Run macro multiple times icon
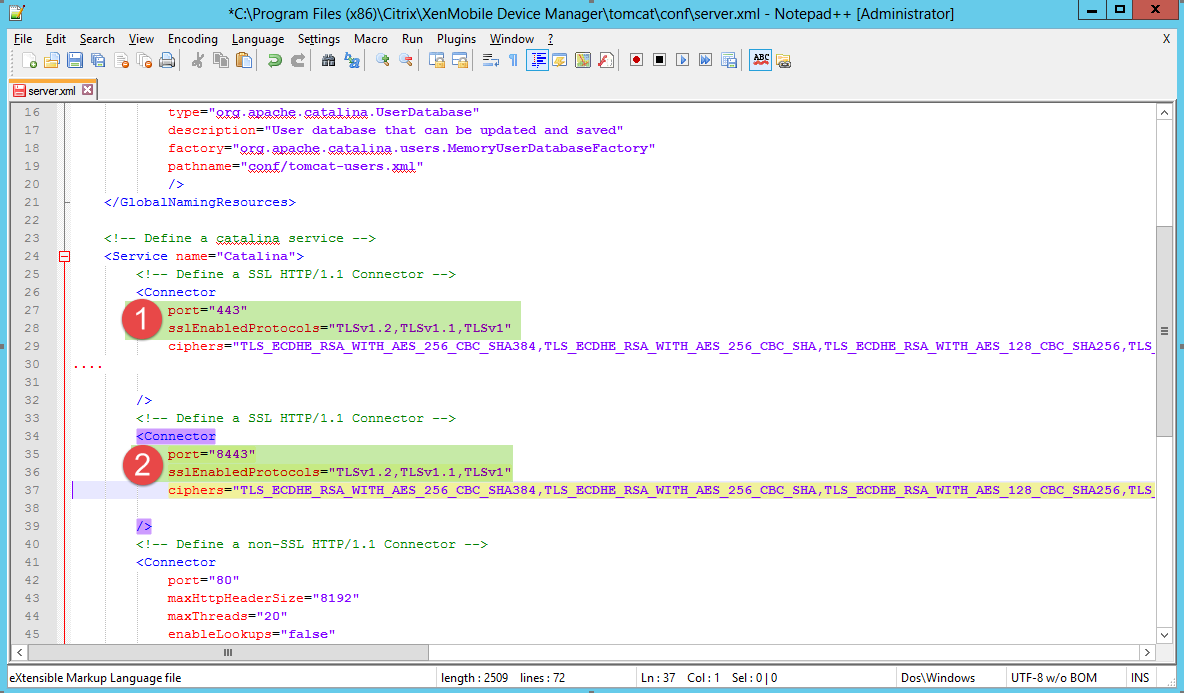This screenshot has width=1184, height=693. tap(705, 60)
